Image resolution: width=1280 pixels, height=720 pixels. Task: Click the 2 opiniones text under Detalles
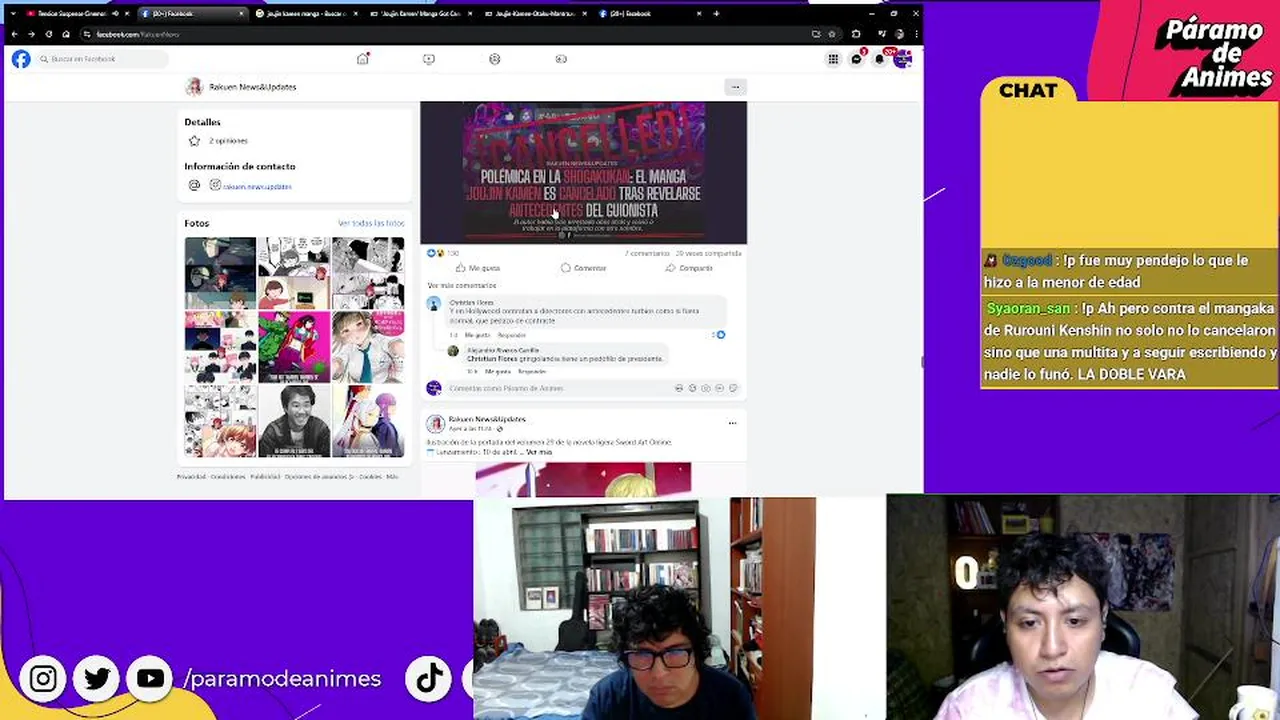tap(228, 141)
